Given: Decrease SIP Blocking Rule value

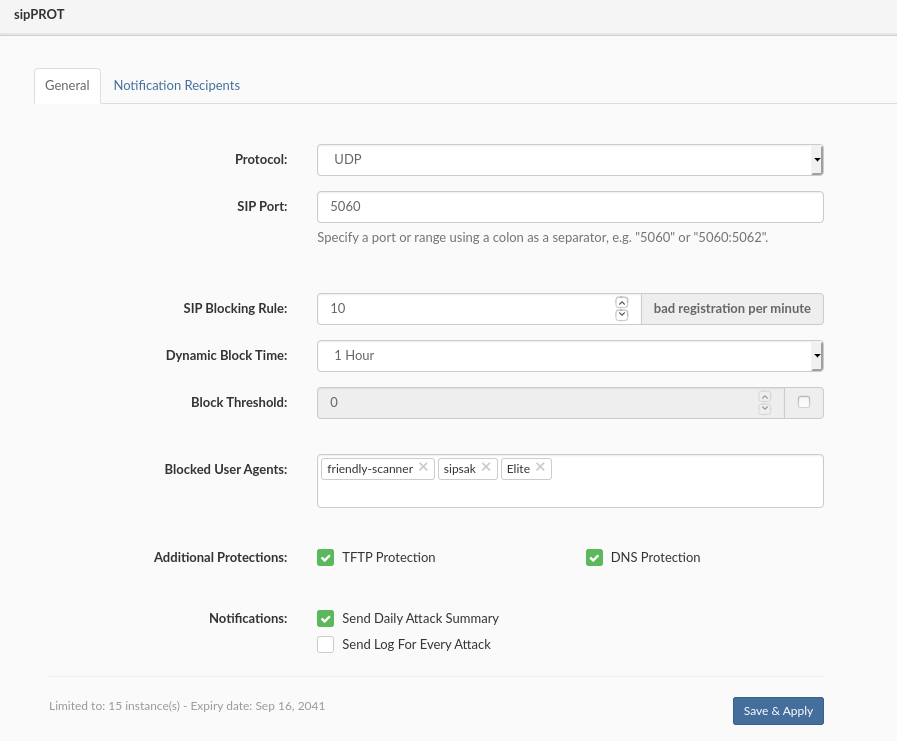Looking at the screenshot, I should coord(621,315).
